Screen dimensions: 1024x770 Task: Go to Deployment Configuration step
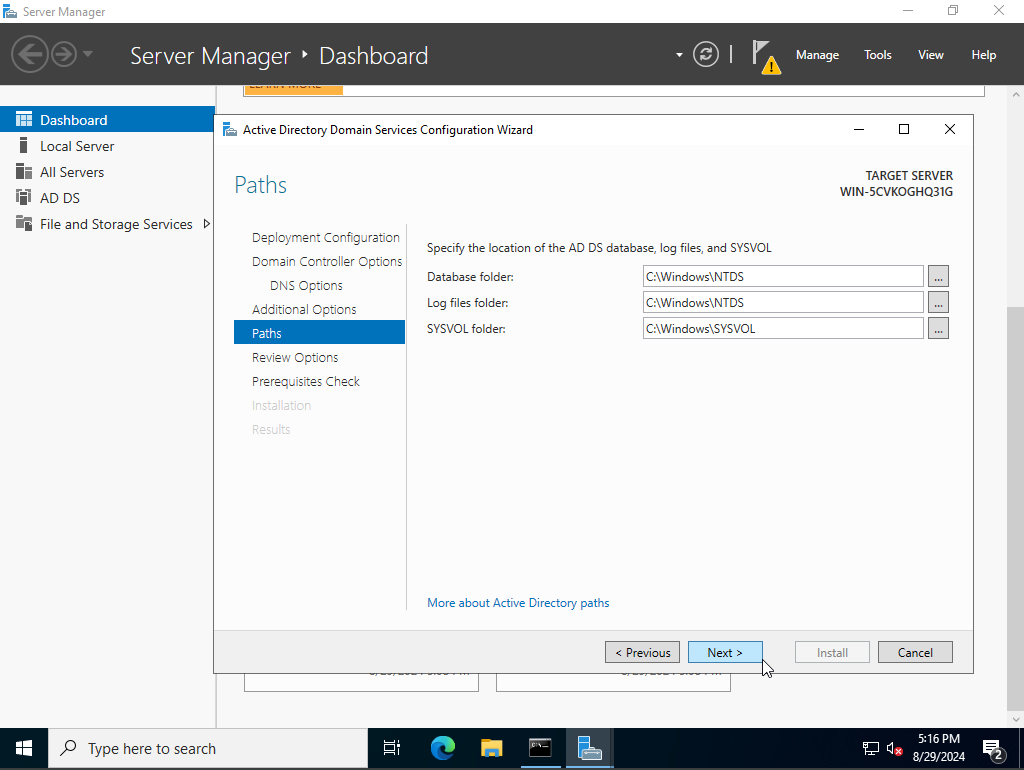(x=325, y=238)
